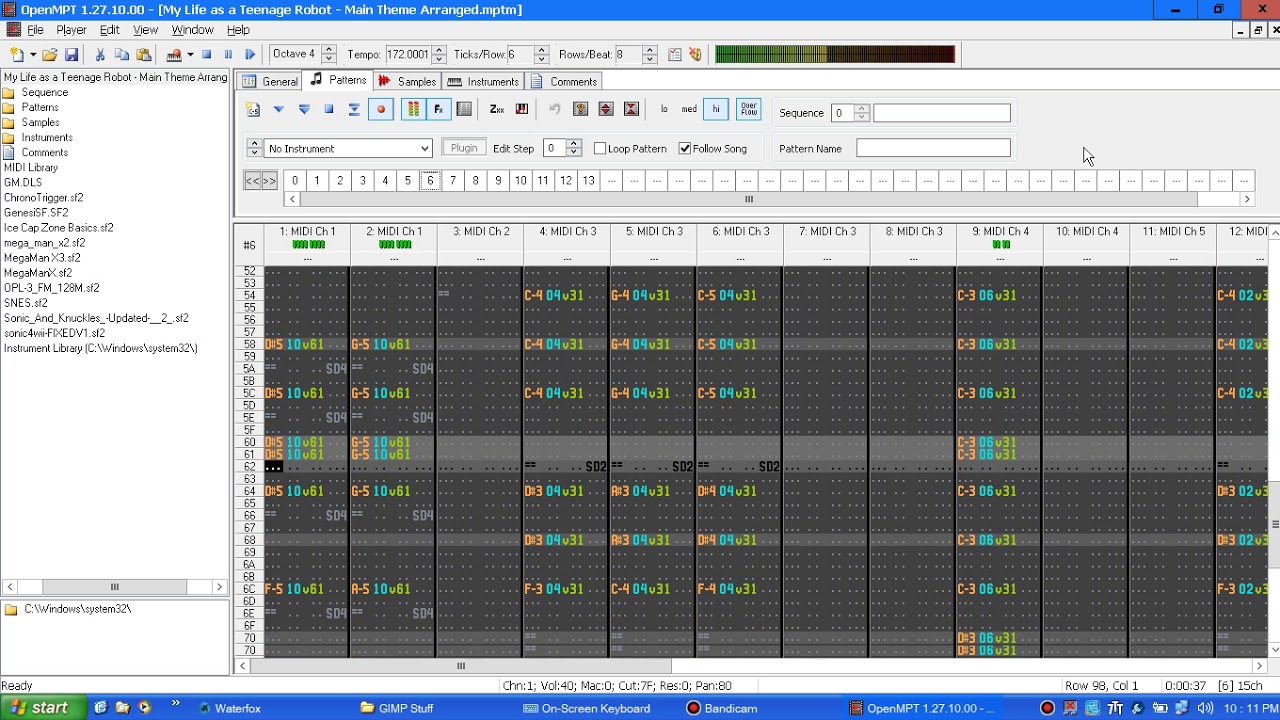Click the Octave 4 spinner arrows
The width and height of the screenshot is (1280, 720).
coord(328,54)
